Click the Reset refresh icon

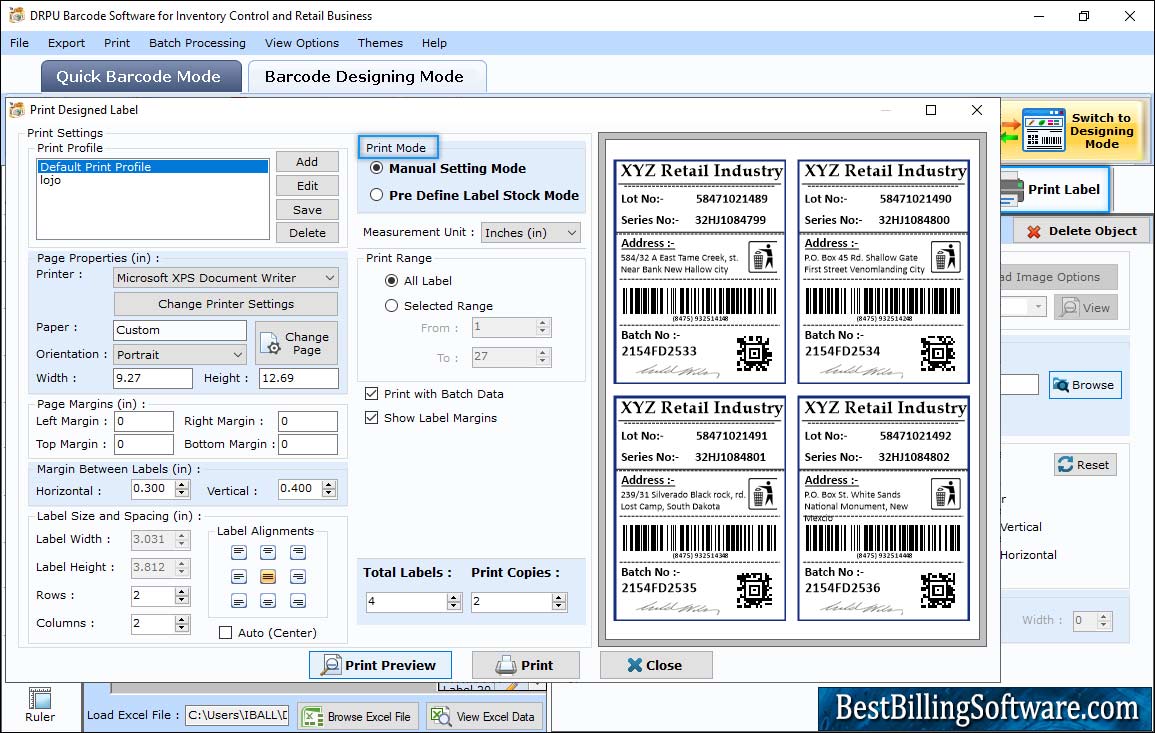[x=1065, y=464]
